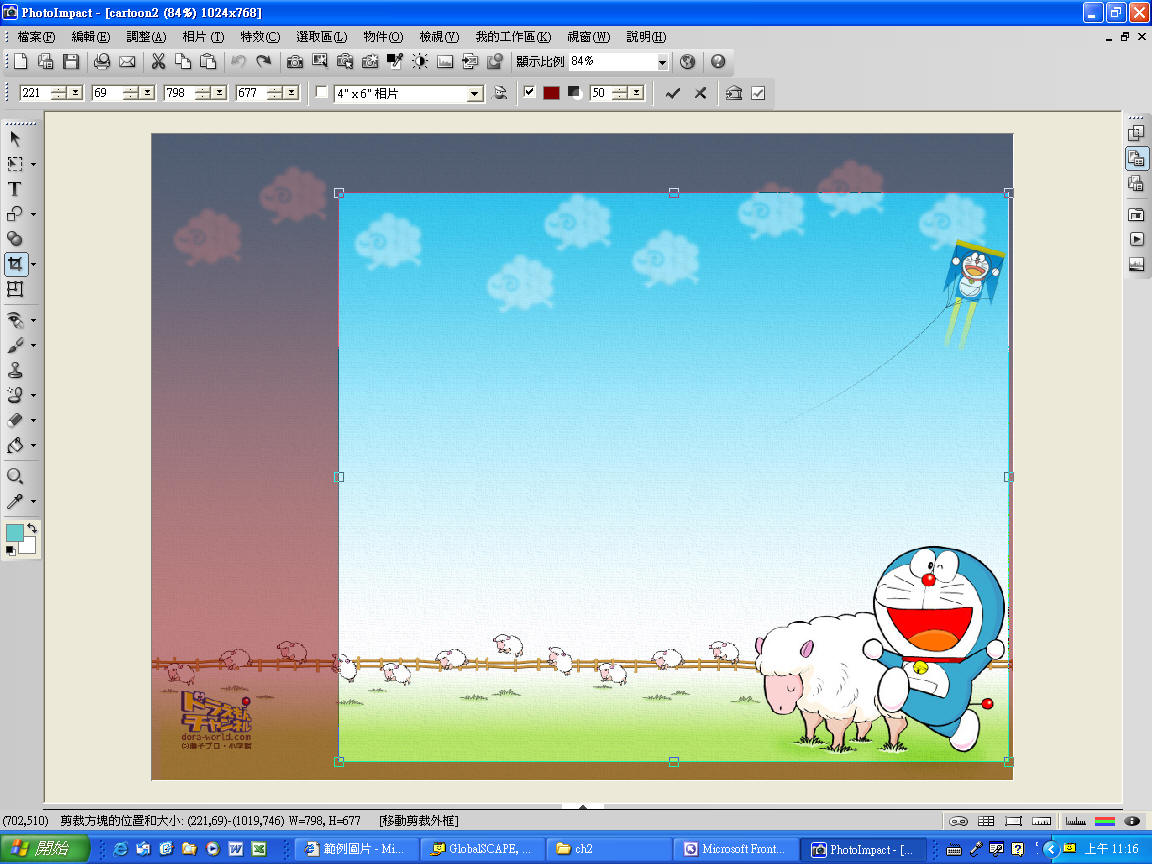Screen dimensions: 1152x864
Task: Select the Text tool
Action: 15,189
